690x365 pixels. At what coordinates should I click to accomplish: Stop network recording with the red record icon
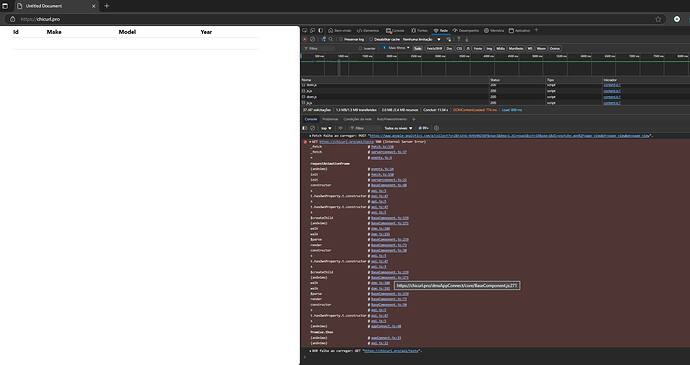click(x=305, y=39)
